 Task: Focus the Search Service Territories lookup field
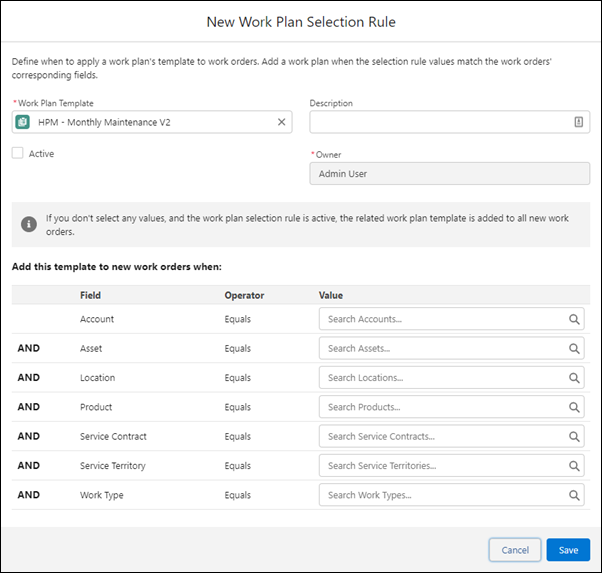pyautogui.click(x=452, y=466)
